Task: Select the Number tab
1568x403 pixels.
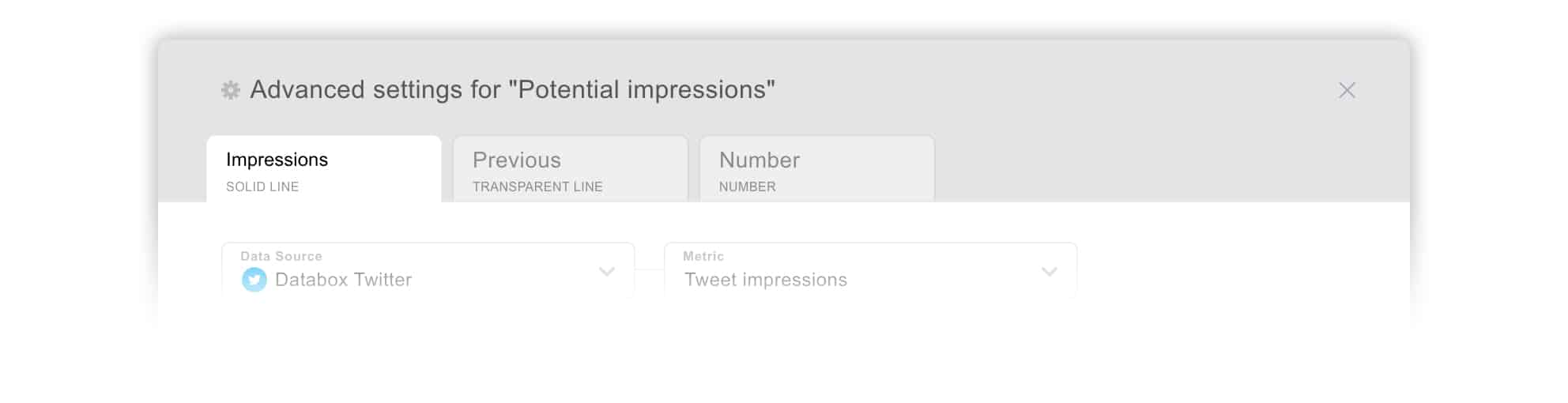Action: pyautogui.click(x=817, y=169)
